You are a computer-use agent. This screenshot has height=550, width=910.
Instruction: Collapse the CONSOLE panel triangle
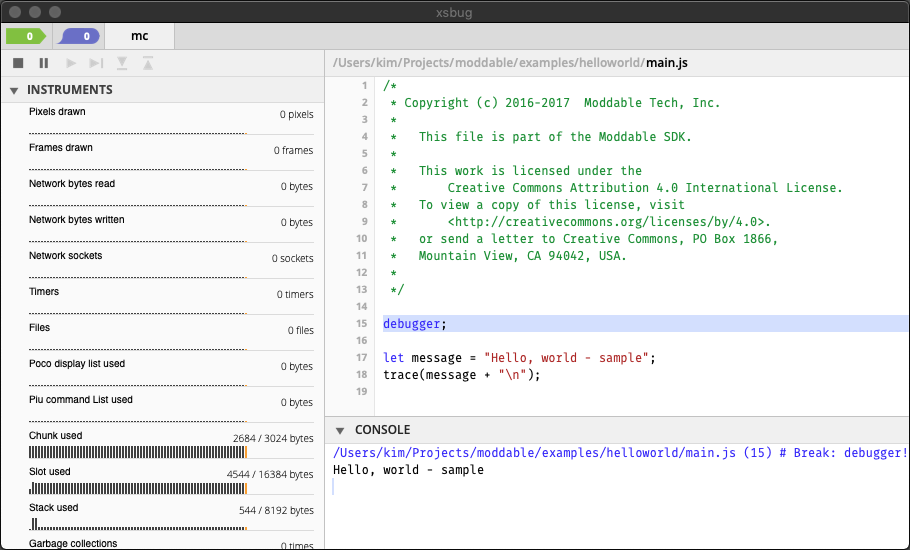click(340, 430)
